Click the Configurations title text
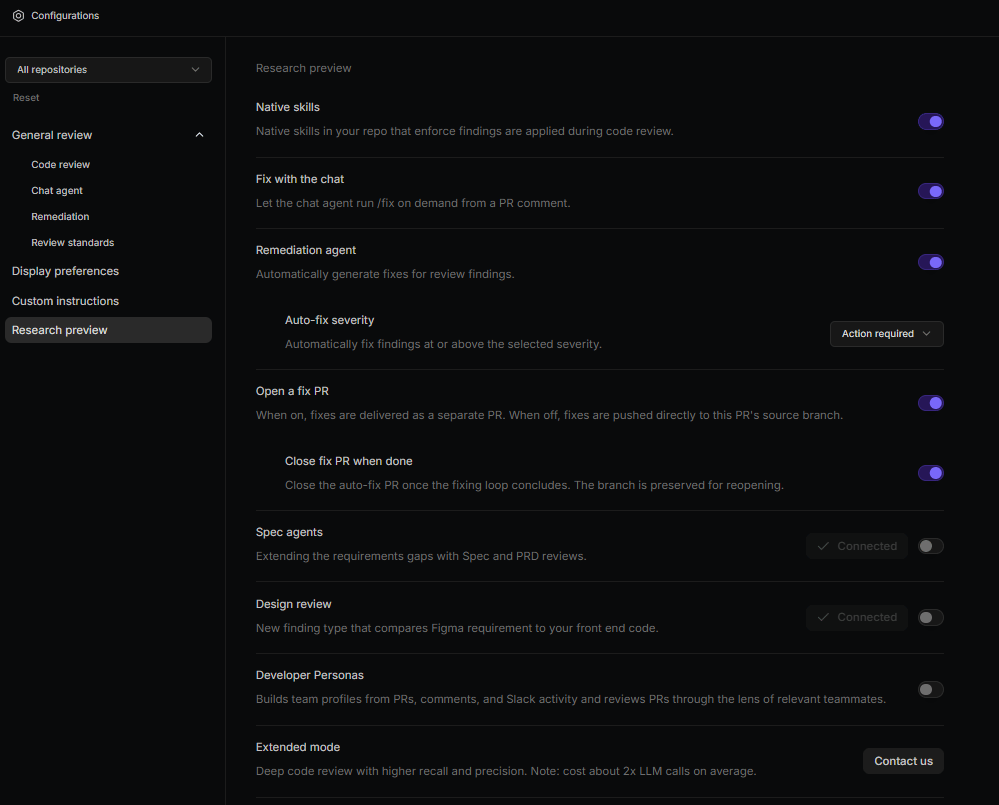 (x=65, y=15)
